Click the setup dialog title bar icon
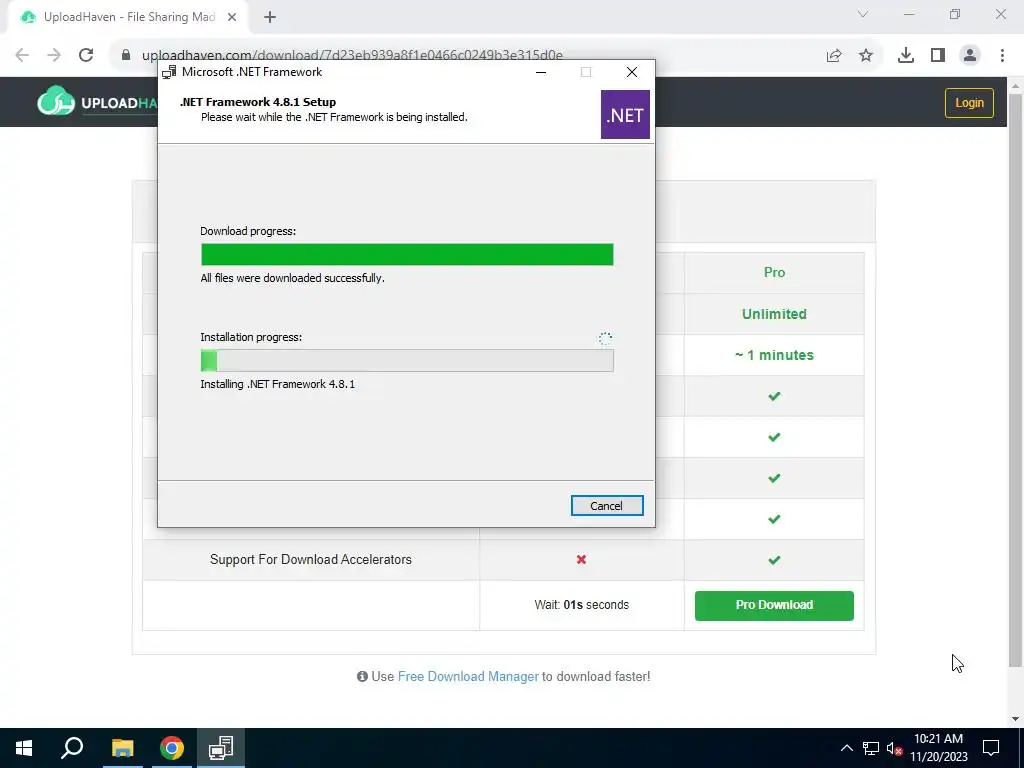This screenshot has width=1024, height=768. 169,72
